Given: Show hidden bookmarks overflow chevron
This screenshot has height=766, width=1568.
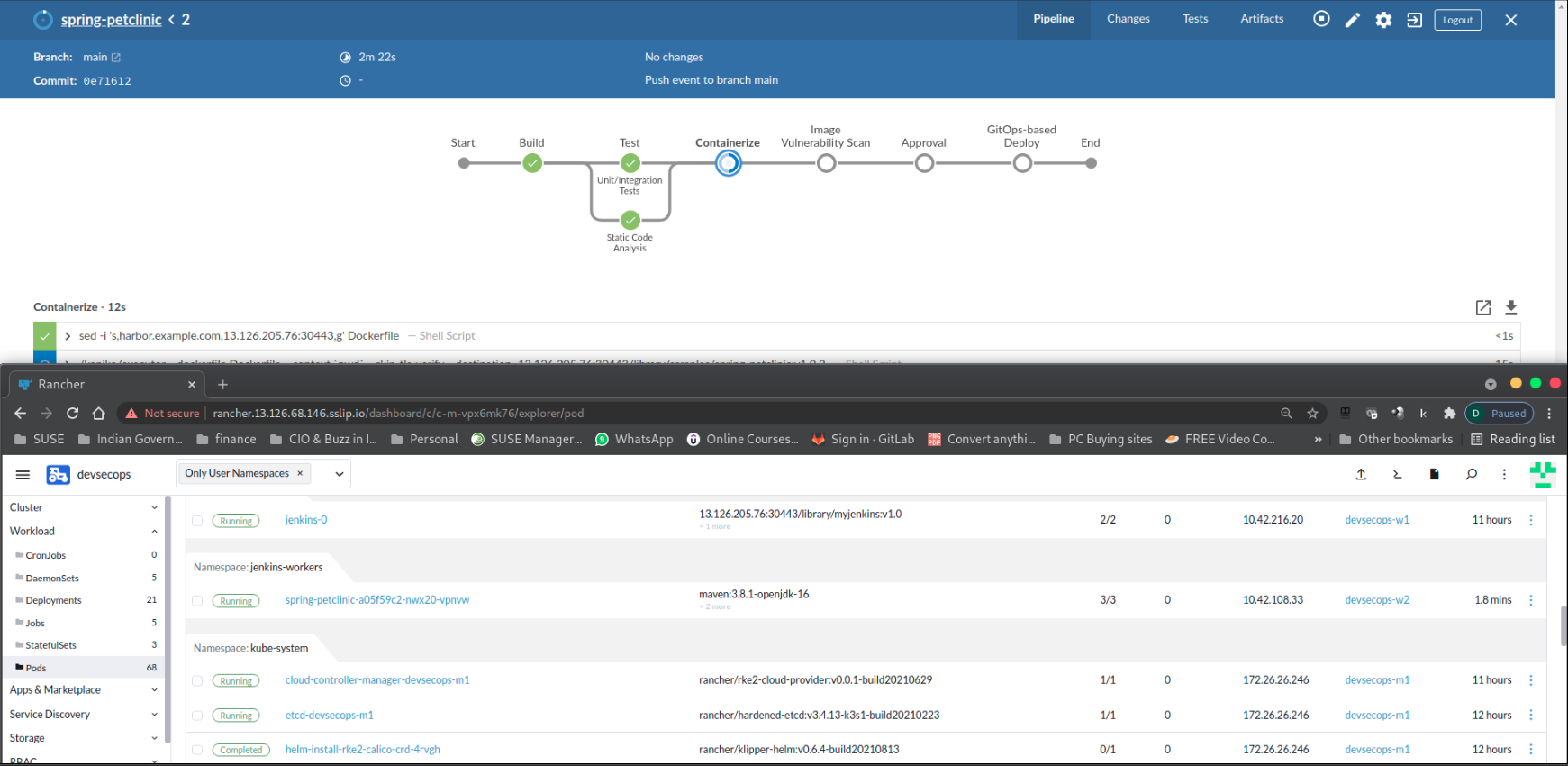Looking at the screenshot, I should tap(1318, 439).
